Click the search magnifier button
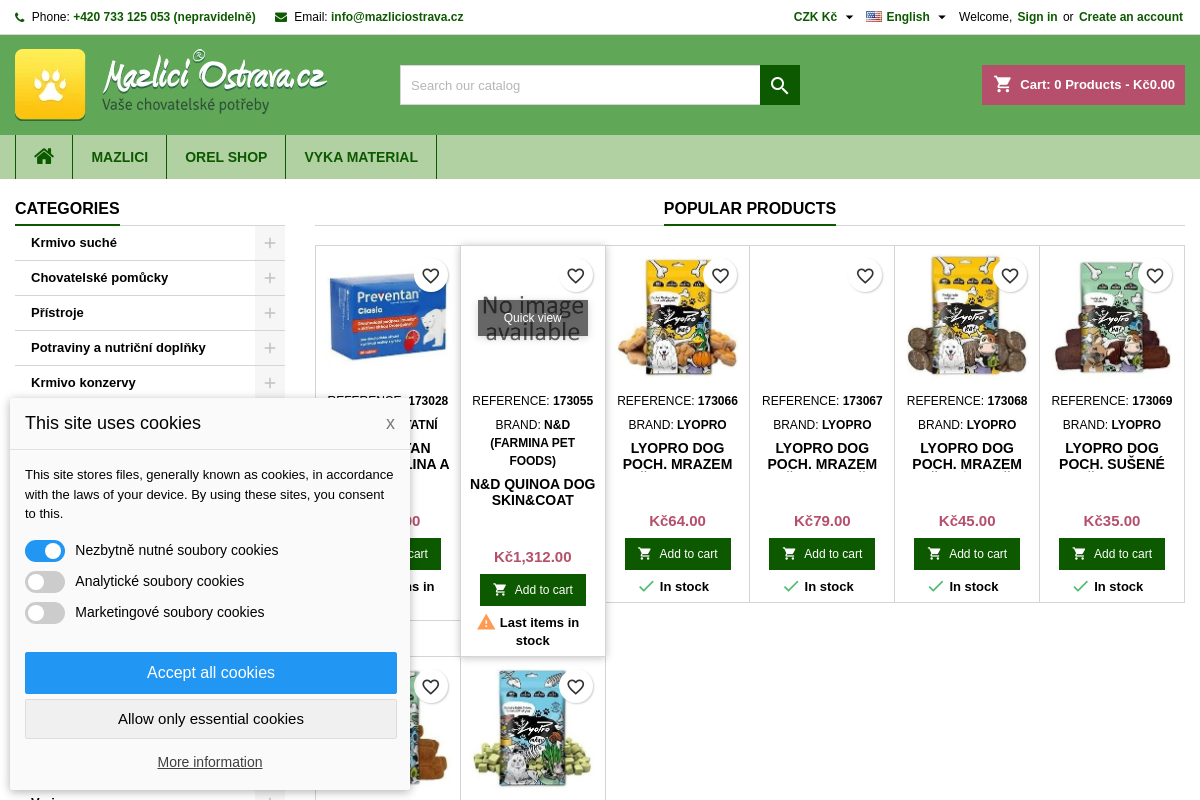This screenshot has height=800, width=1200. [x=780, y=85]
